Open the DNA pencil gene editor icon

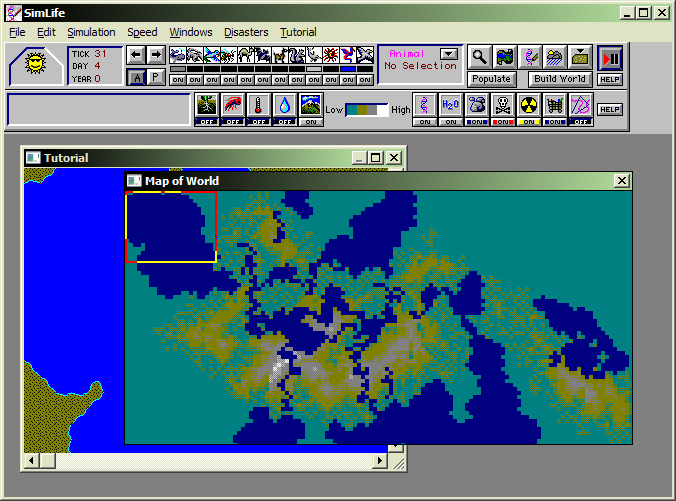(x=530, y=57)
